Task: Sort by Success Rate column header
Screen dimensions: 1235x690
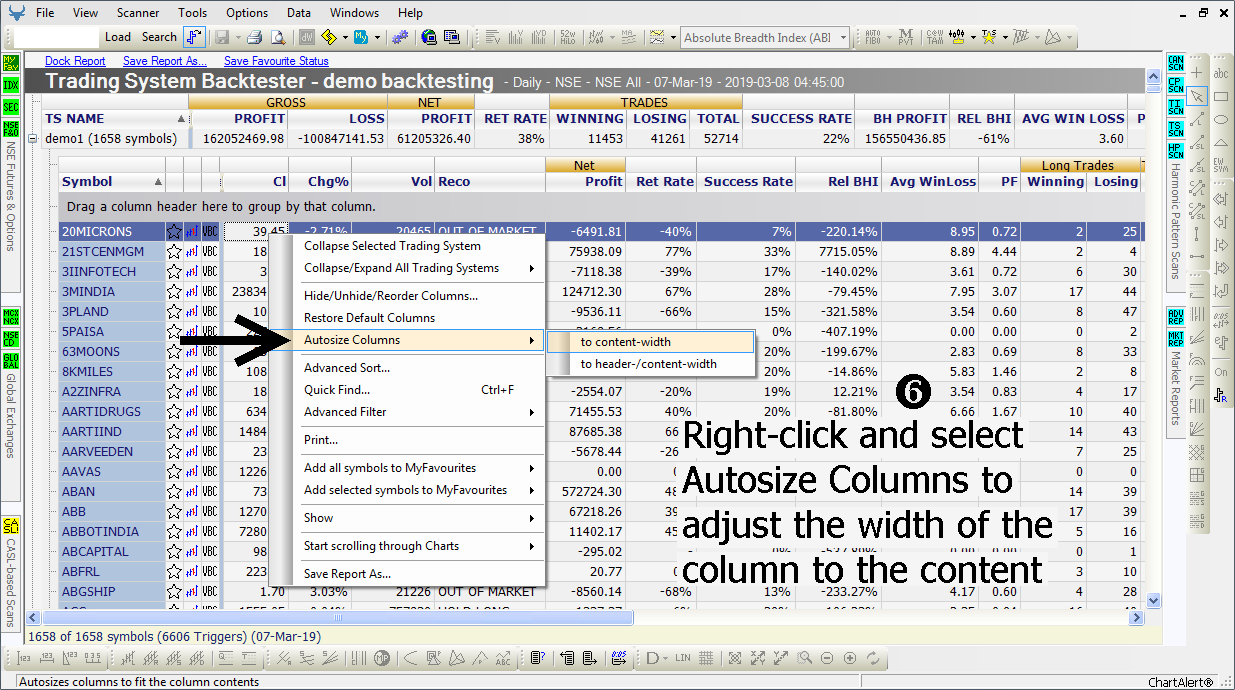Action: point(748,182)
